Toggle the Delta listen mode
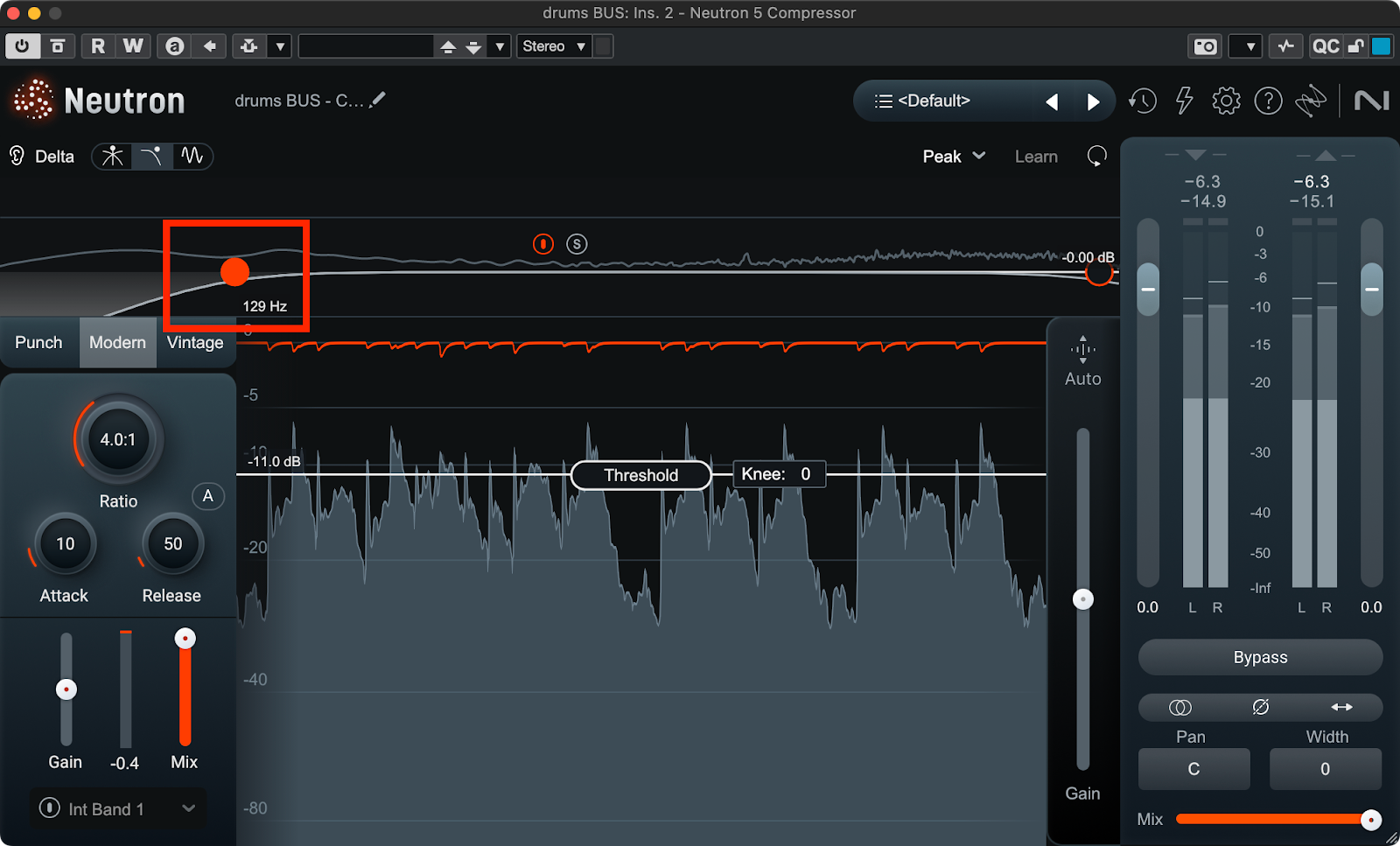The width and height of the screenshot is (1400, 846). pyautogui.click(x=42, y=157)
